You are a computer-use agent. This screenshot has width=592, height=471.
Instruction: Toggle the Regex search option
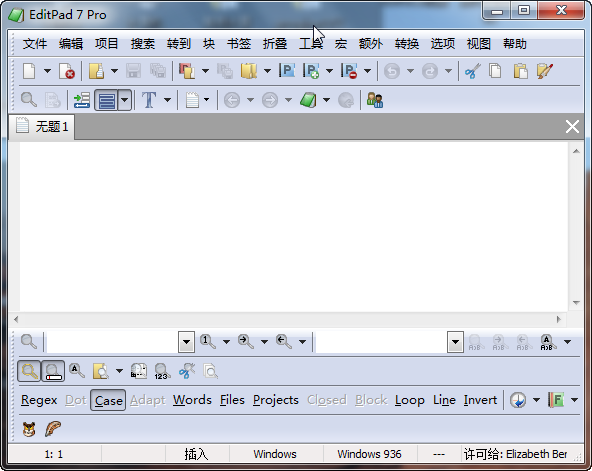[39, 400]
